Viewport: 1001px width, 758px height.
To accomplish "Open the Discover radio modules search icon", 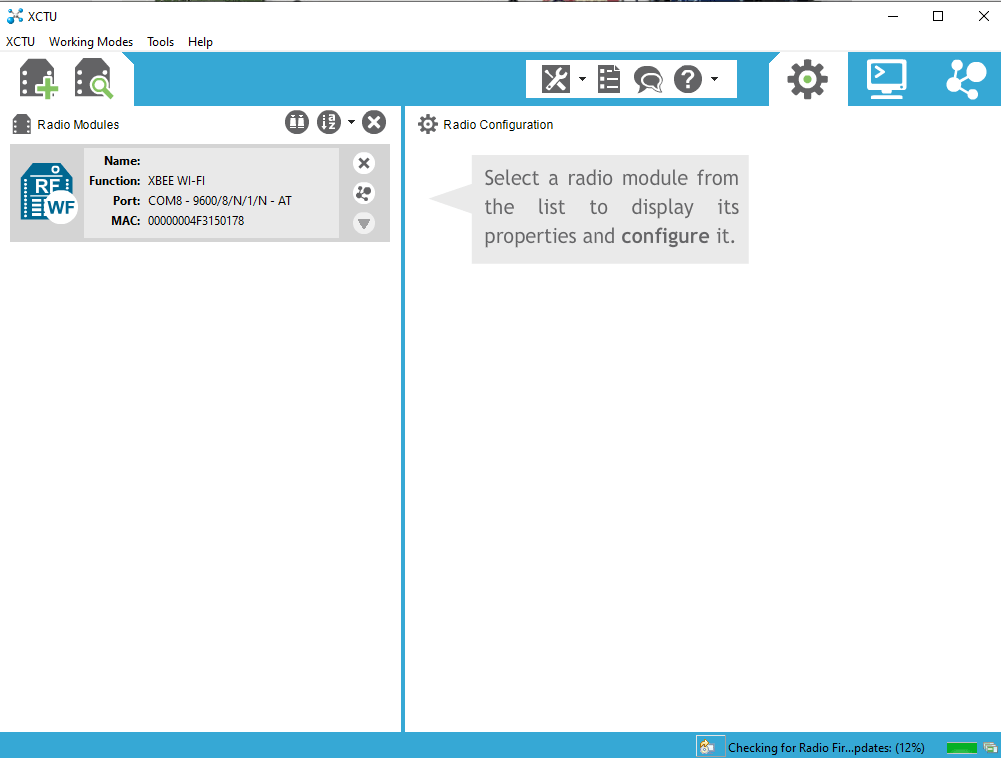I will coord(94,79).
